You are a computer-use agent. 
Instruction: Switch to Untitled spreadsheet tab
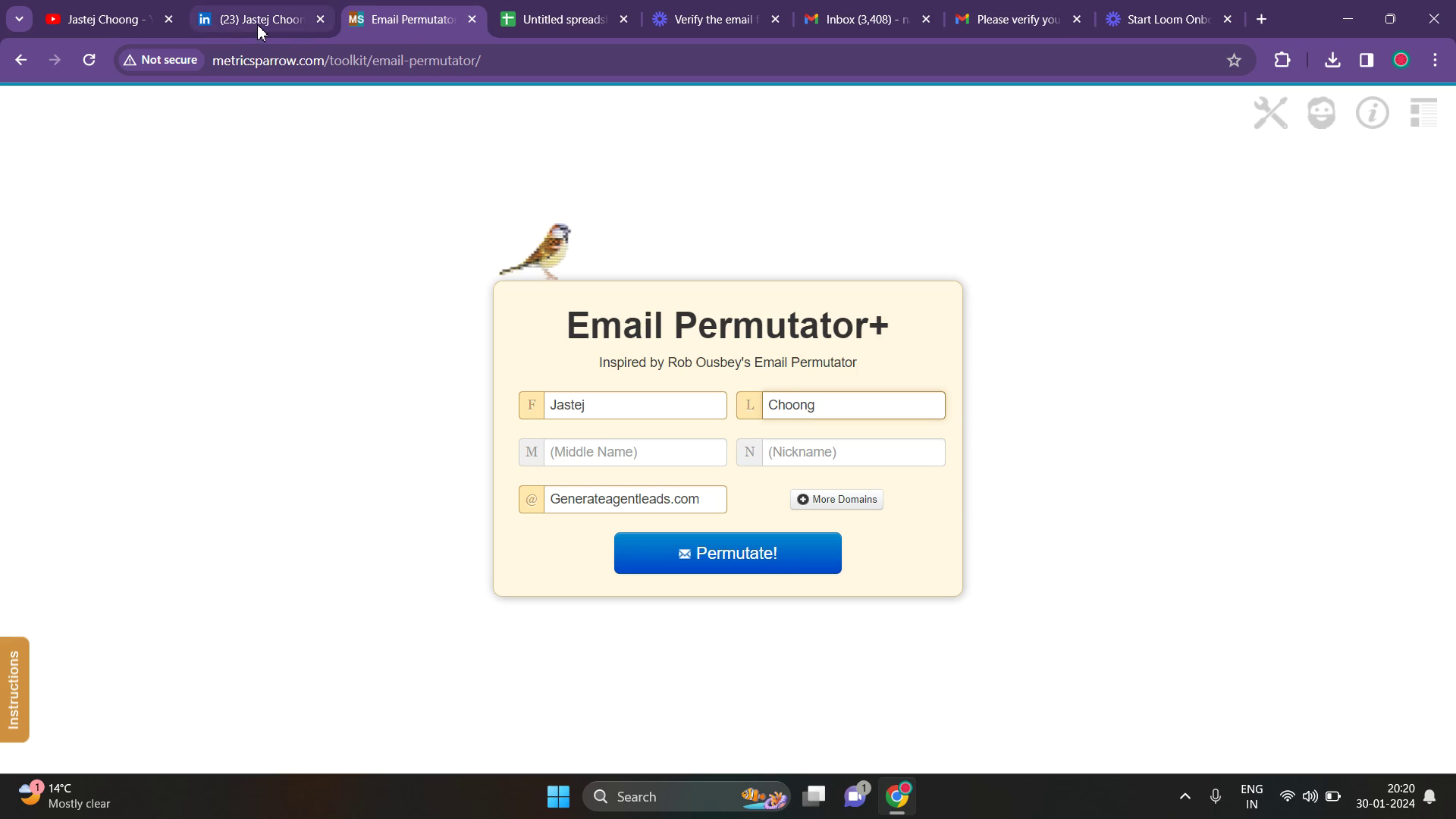563,20
